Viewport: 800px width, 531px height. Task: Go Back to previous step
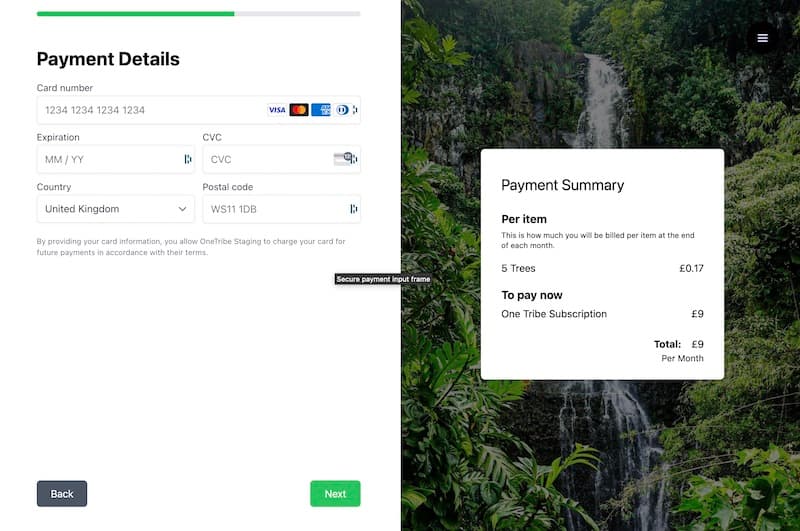pyautogui.click(x=62, y=493)
